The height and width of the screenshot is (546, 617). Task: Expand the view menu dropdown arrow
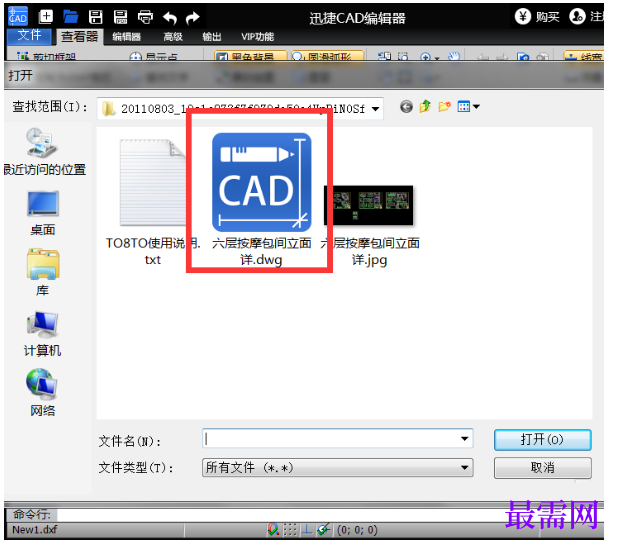pos(477,107)
